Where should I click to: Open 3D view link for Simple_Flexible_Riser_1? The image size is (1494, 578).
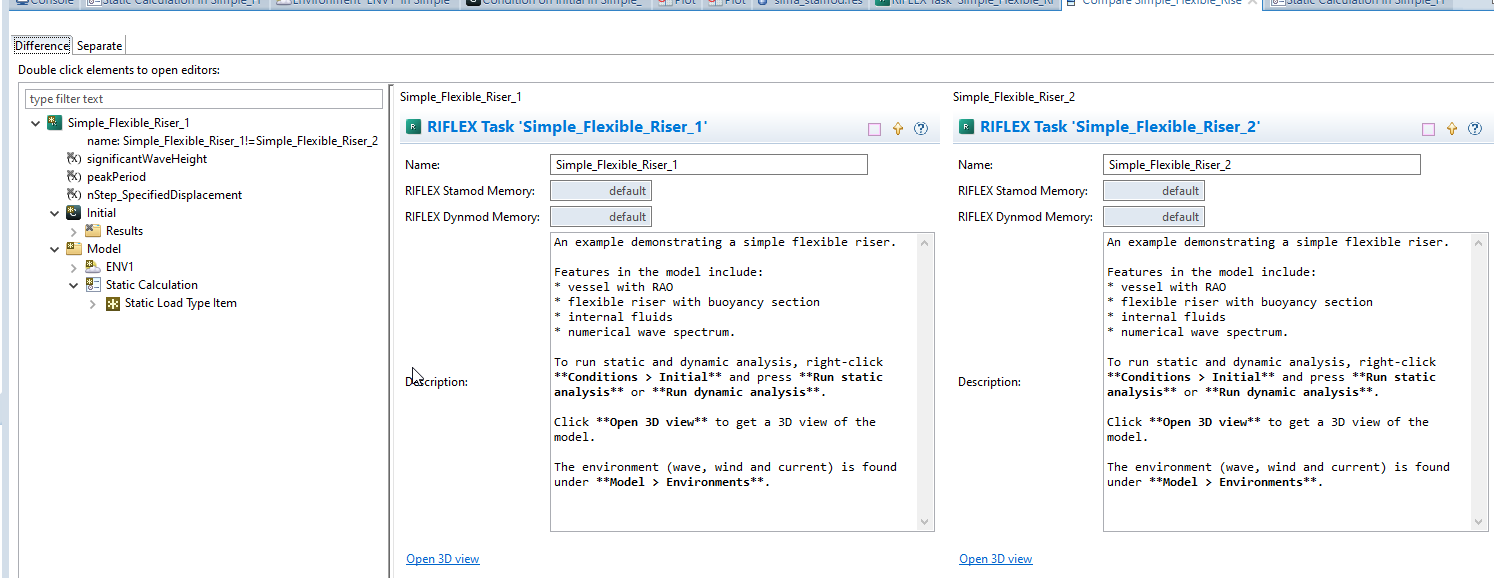click(x=442, y=559)
